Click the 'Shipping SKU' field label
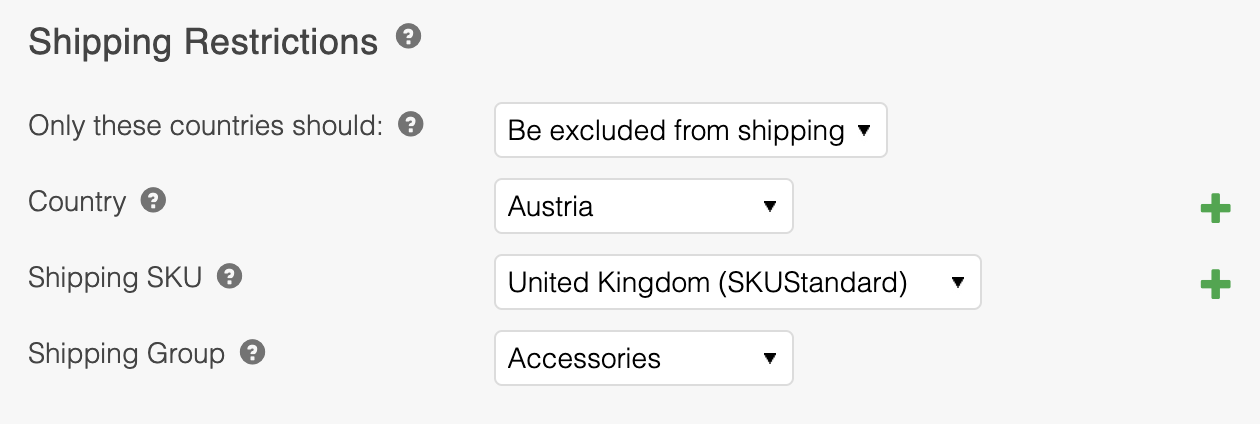The height and width of the screenshot is (424, 1260). click(115, 278)
